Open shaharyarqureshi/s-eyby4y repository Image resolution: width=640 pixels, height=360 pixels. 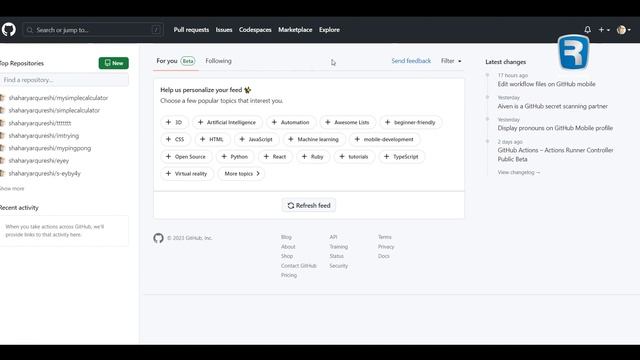(44, 173)
